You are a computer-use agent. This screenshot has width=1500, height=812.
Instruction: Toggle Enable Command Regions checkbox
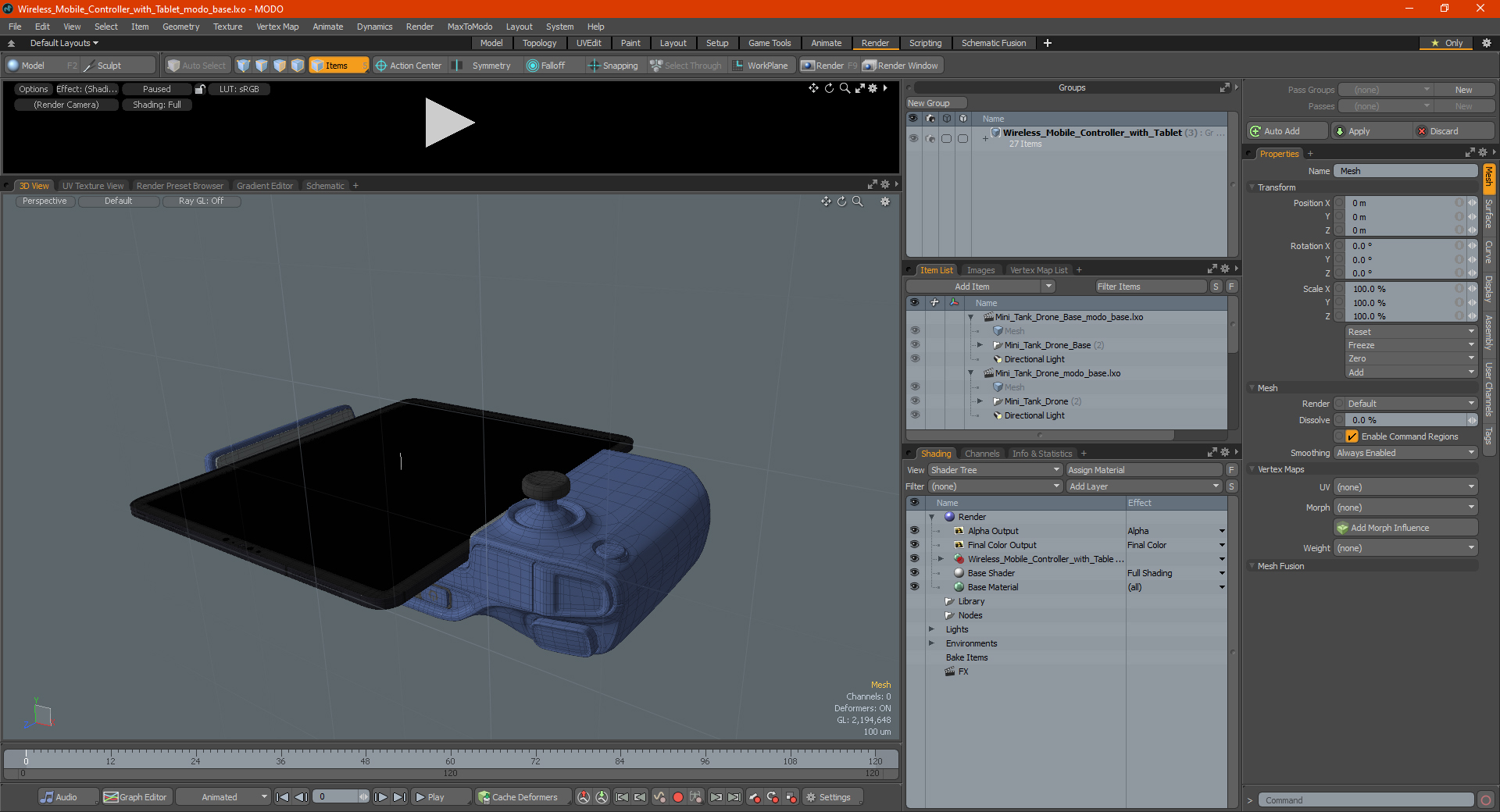tap(1352, 436)
